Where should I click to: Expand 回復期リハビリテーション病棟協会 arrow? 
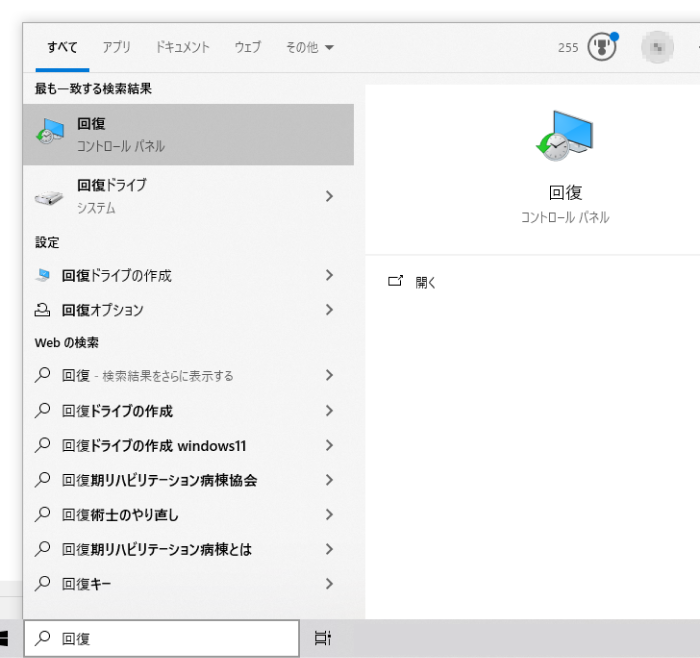pos(329,479)
